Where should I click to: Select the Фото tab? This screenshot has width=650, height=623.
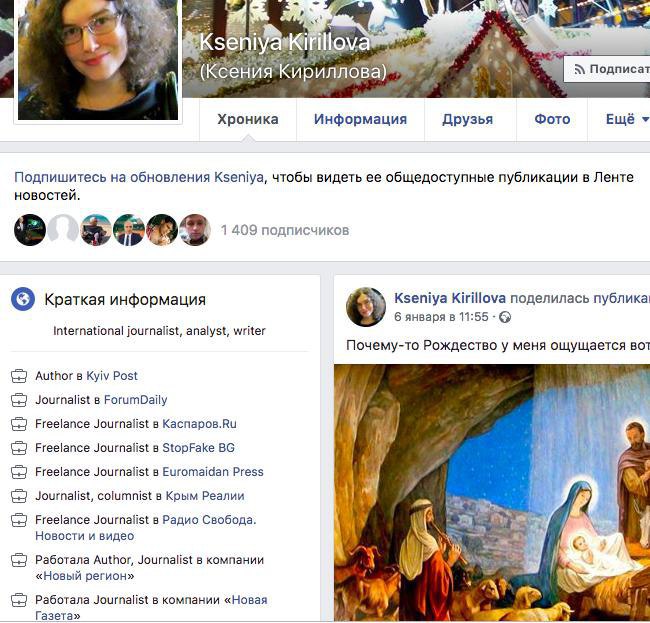click(x=552, y=119)
